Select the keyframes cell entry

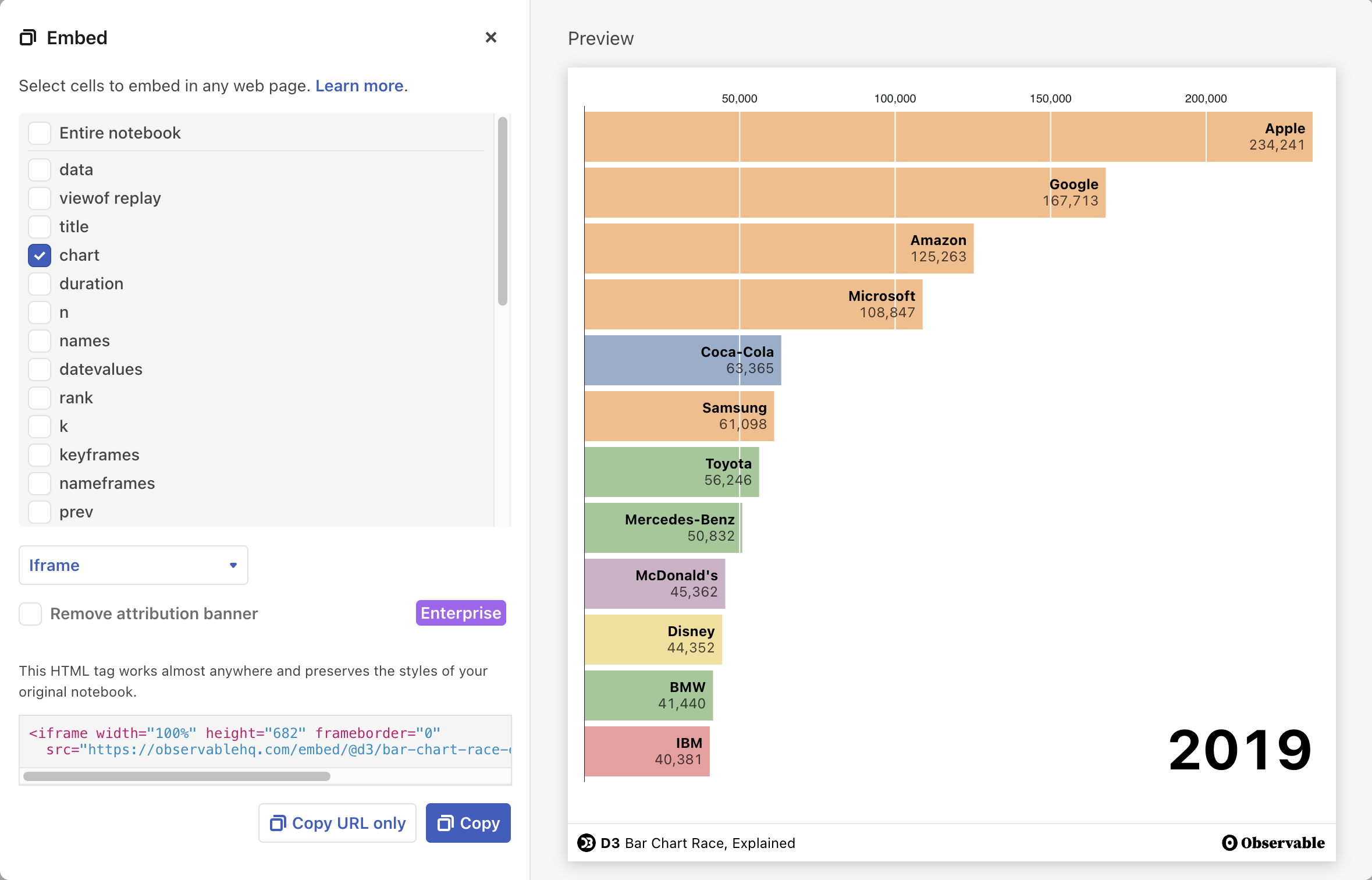[x=39, y=455]
